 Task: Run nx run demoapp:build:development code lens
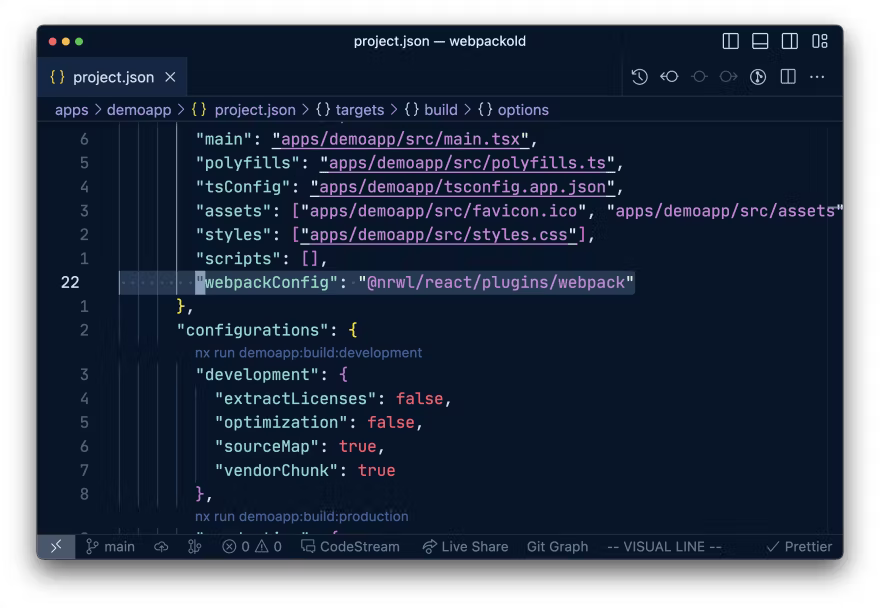click(308, 352)
